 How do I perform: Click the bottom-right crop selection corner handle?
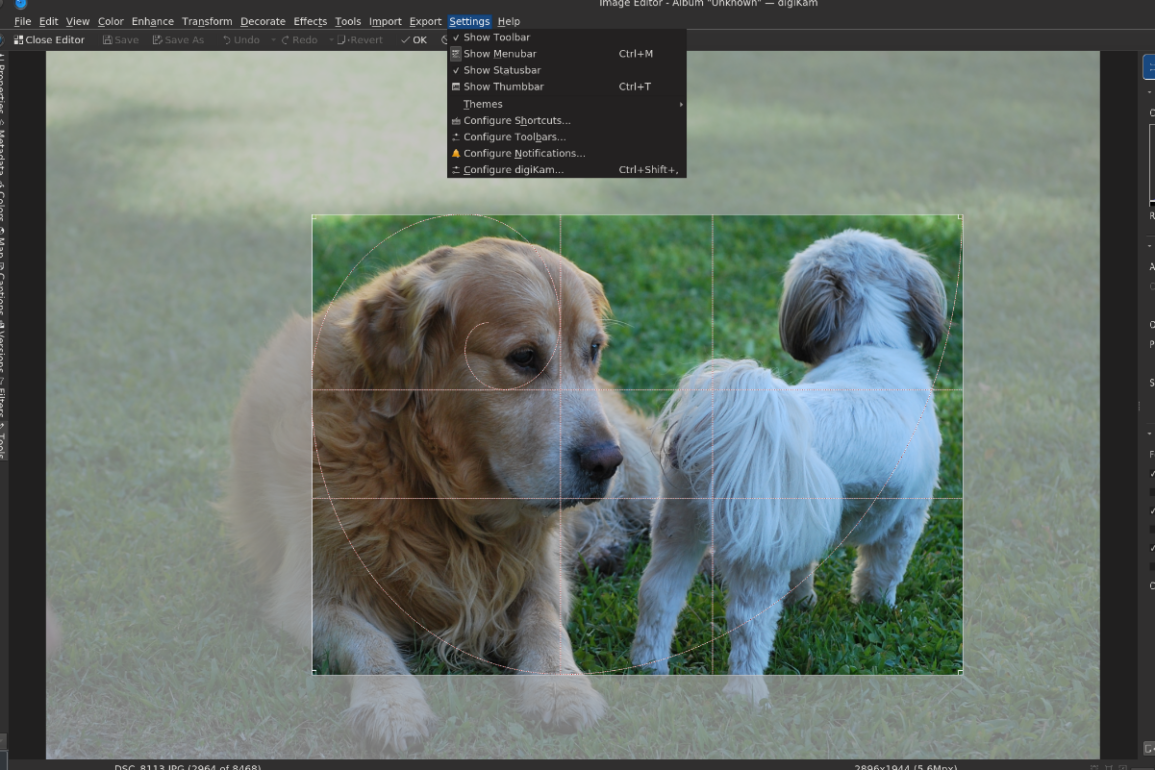(x=960, y=672)
